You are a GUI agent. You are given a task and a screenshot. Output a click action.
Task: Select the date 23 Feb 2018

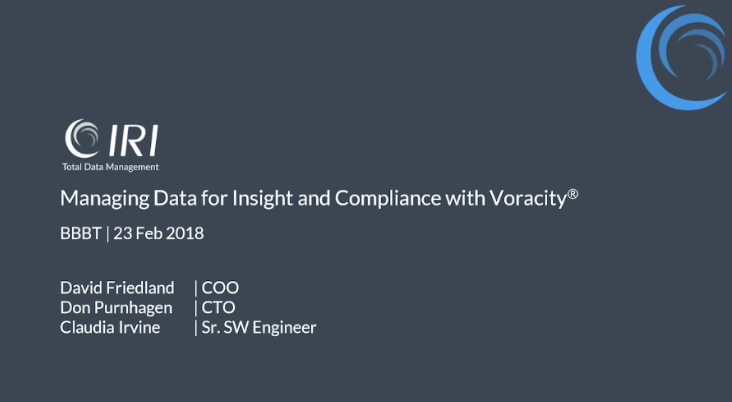(x=159, y=233)
